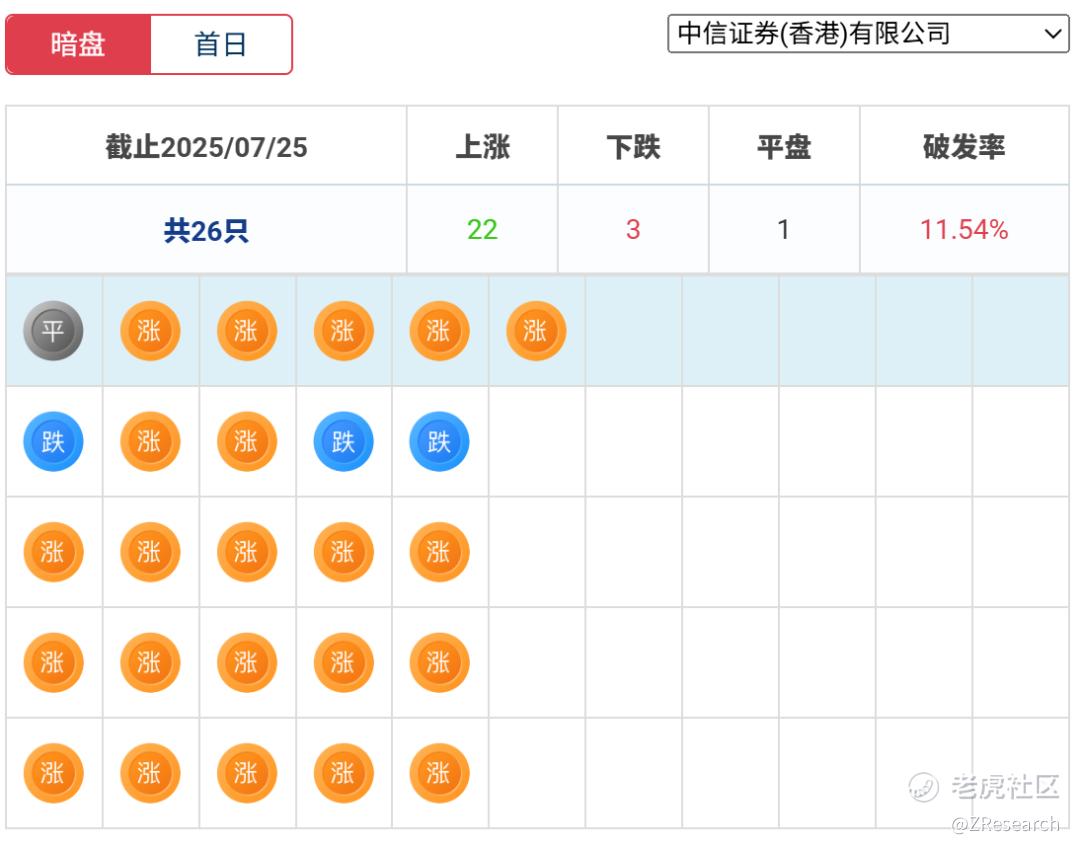Click the 平盘 column header
The width and height of the screenshot is (1080, 849).
[784, 147]
